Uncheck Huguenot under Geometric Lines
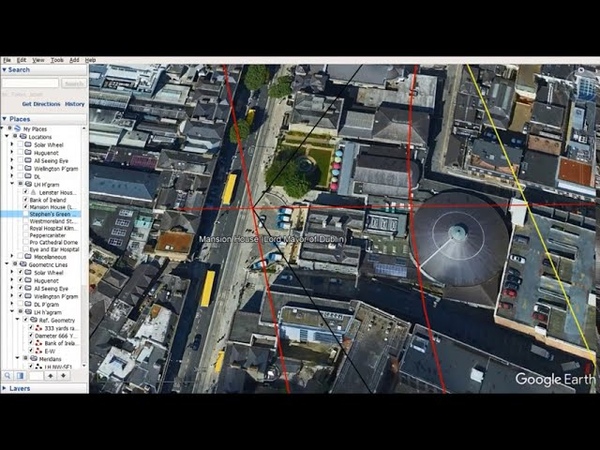 click(20, 280)
